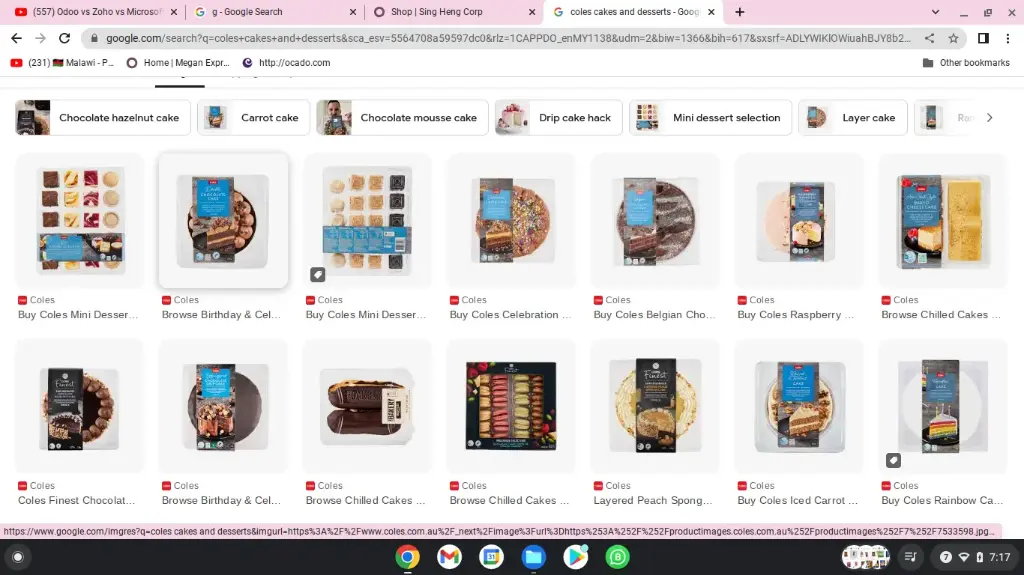Launch Chrome from the shelf

tap(407, 557)
